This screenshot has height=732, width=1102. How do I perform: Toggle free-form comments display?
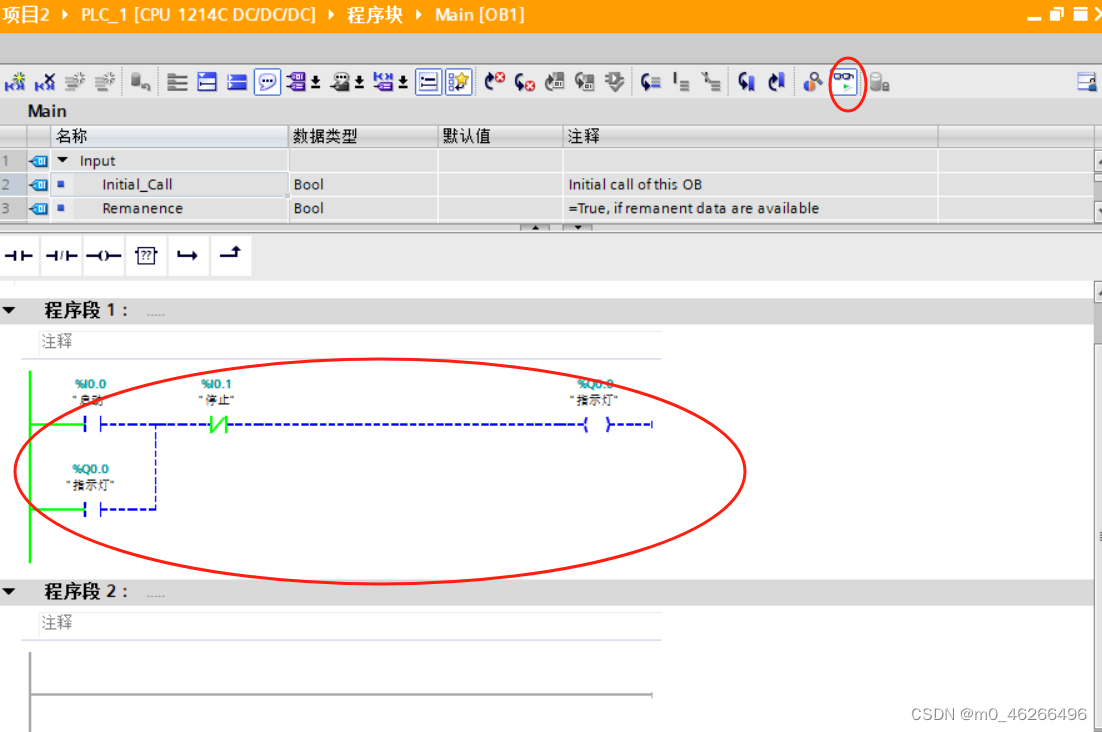coord(265,82)
